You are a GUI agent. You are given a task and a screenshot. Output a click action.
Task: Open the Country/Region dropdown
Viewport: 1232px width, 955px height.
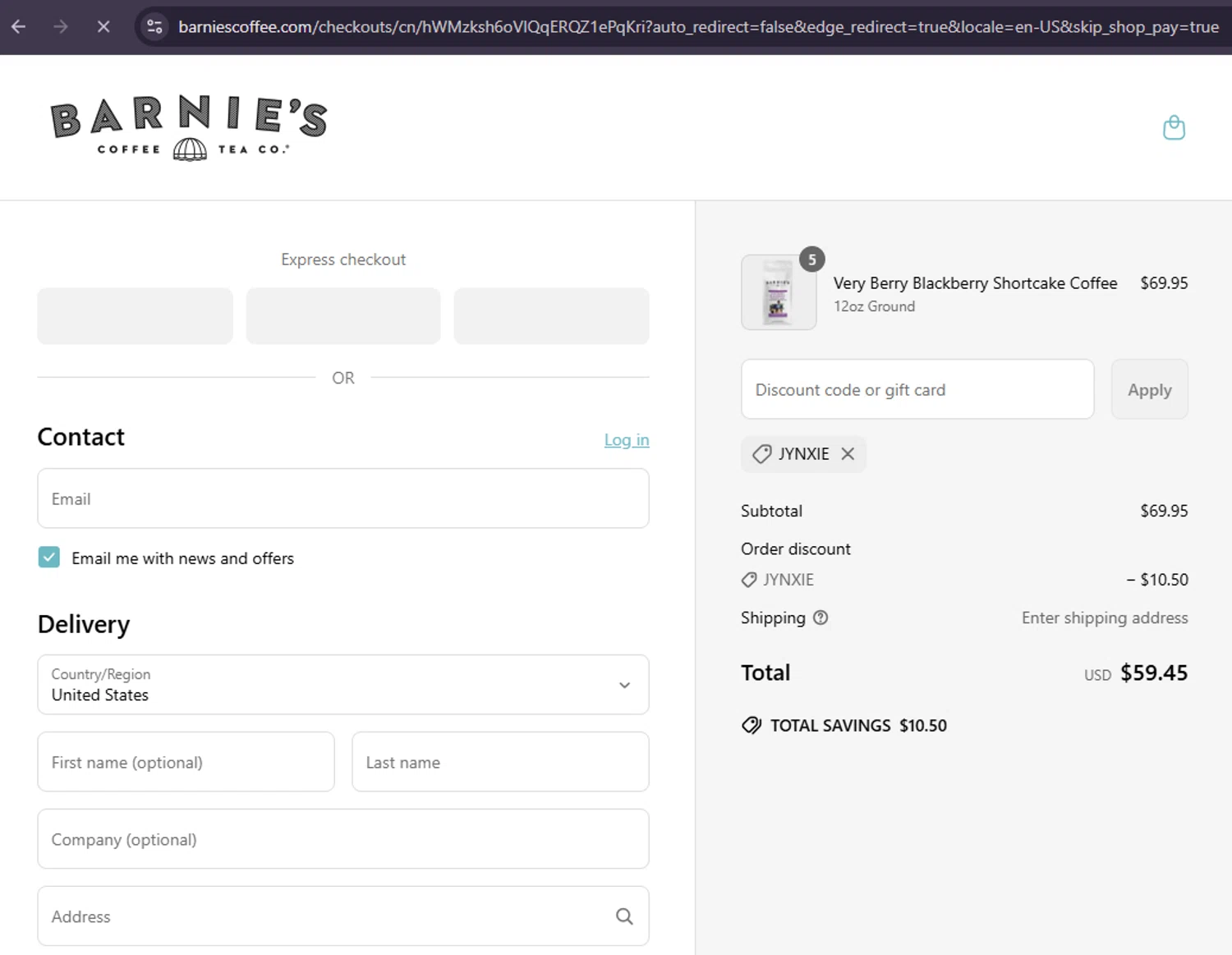pyautogui.click(x=343, y=685)
